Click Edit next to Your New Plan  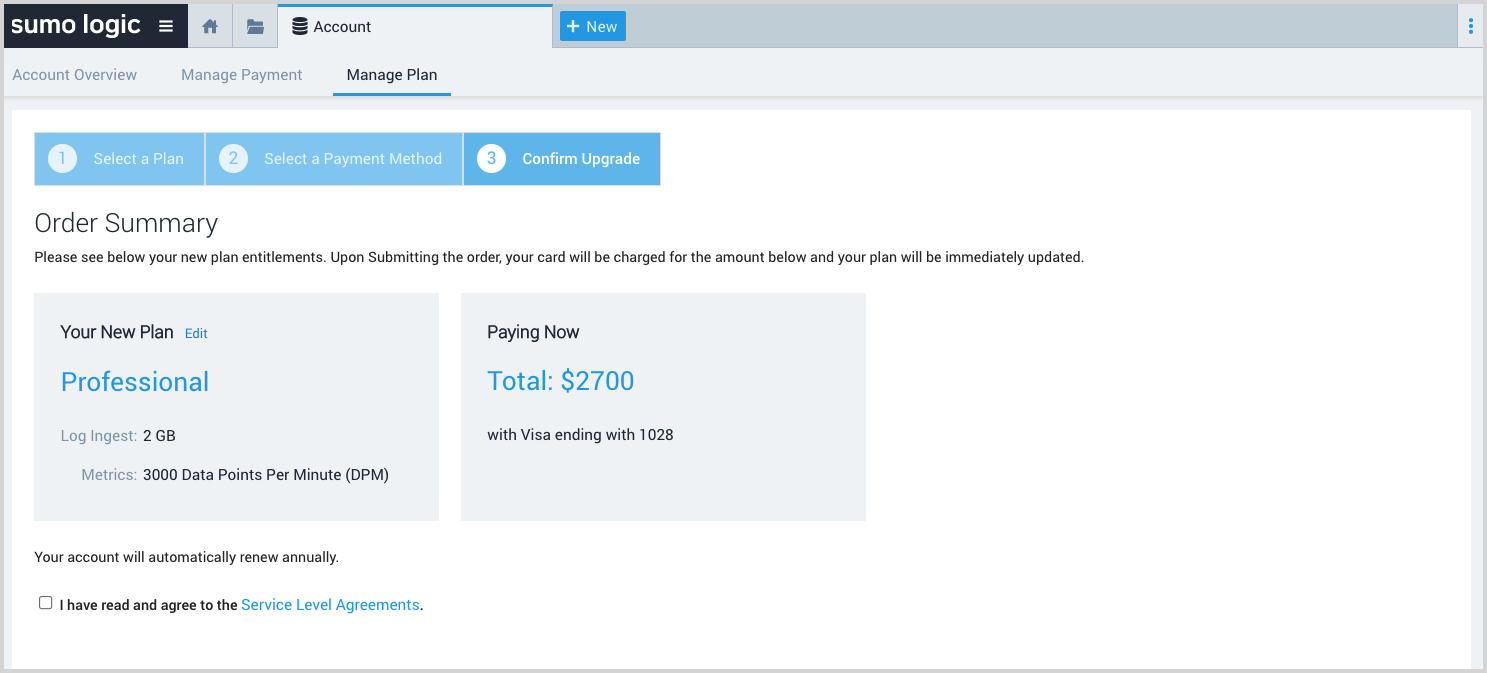196,334
